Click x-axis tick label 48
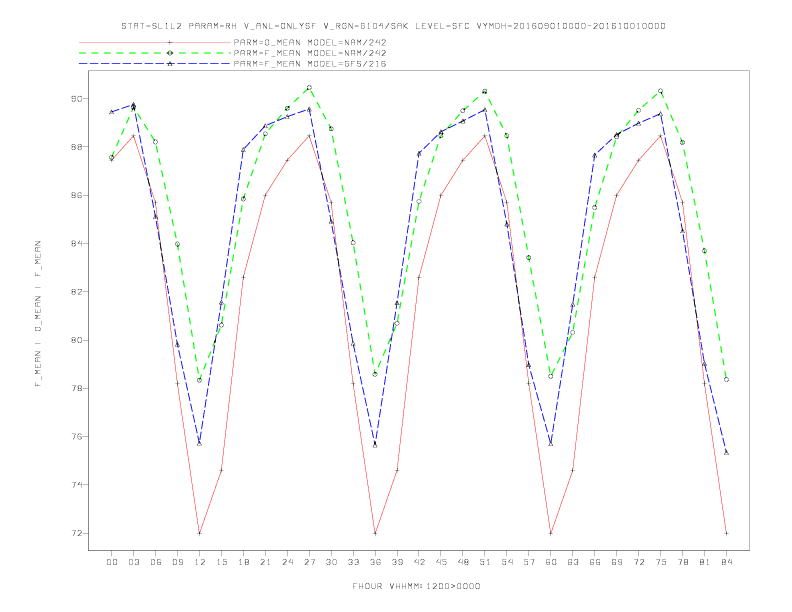The width and height of the screenshot is (792, 612). [463, 562]
